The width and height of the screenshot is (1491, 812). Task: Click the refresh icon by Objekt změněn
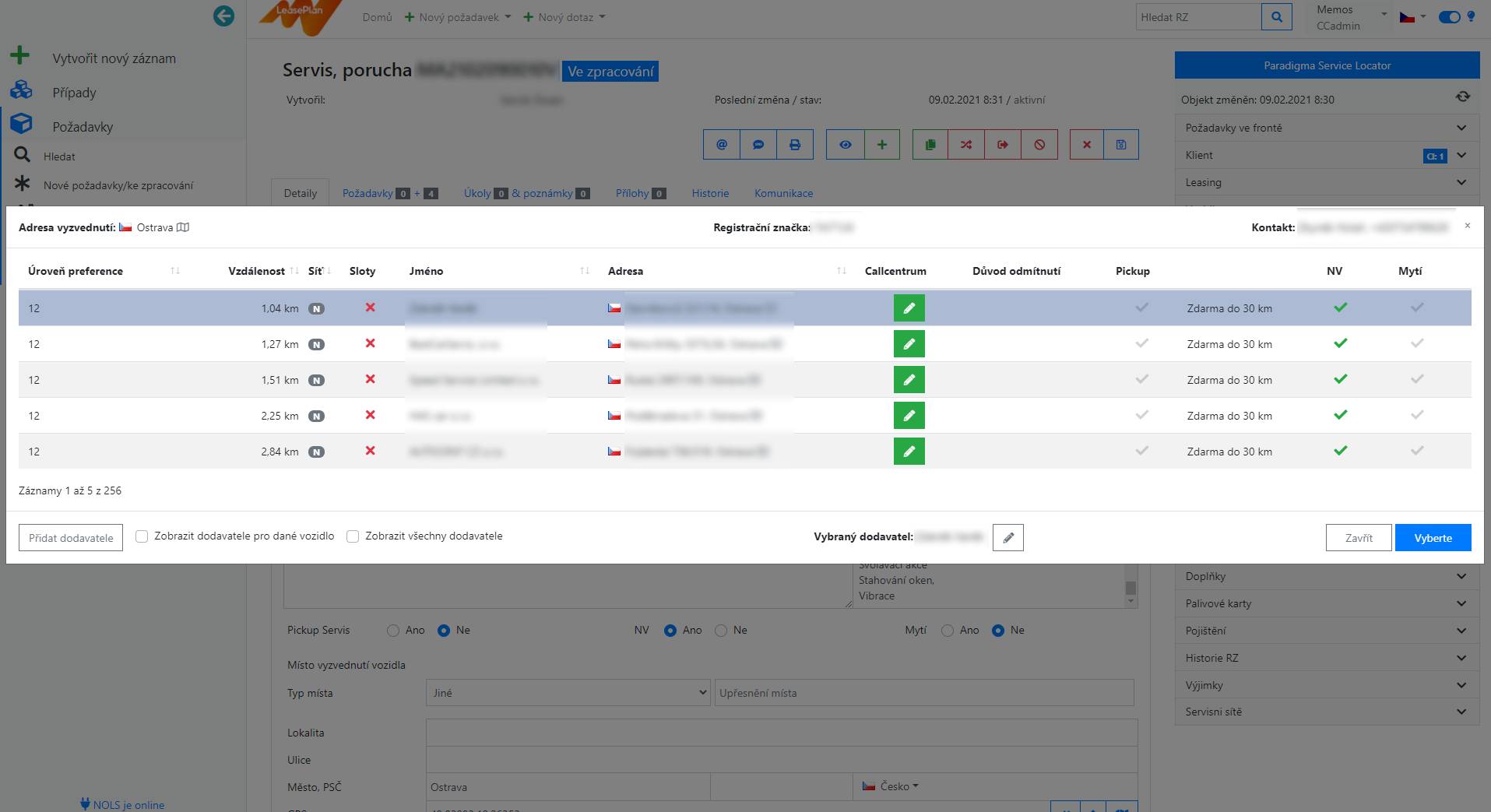click(x=1463, y=97)
